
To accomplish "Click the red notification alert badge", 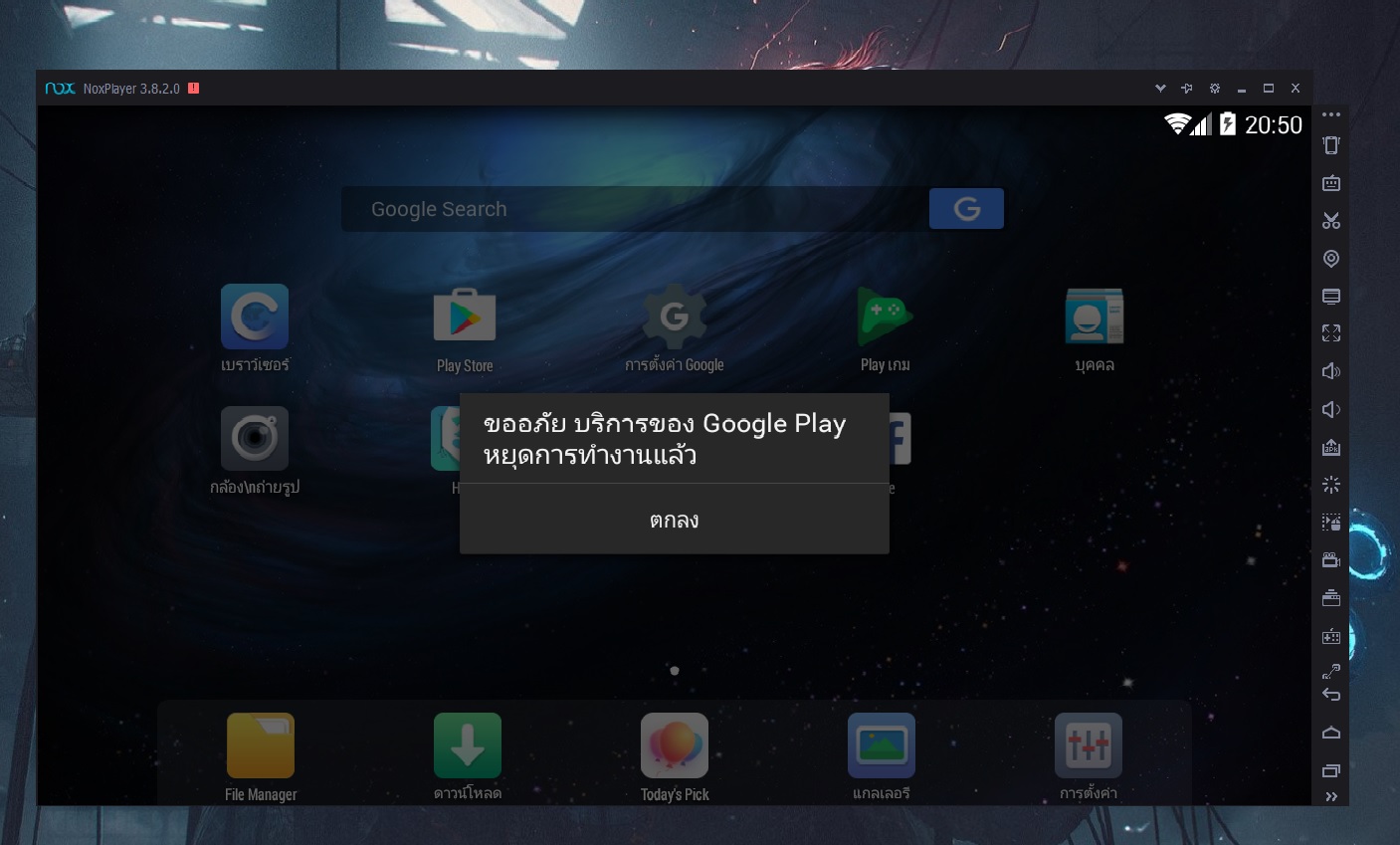I will pos(193,89).
